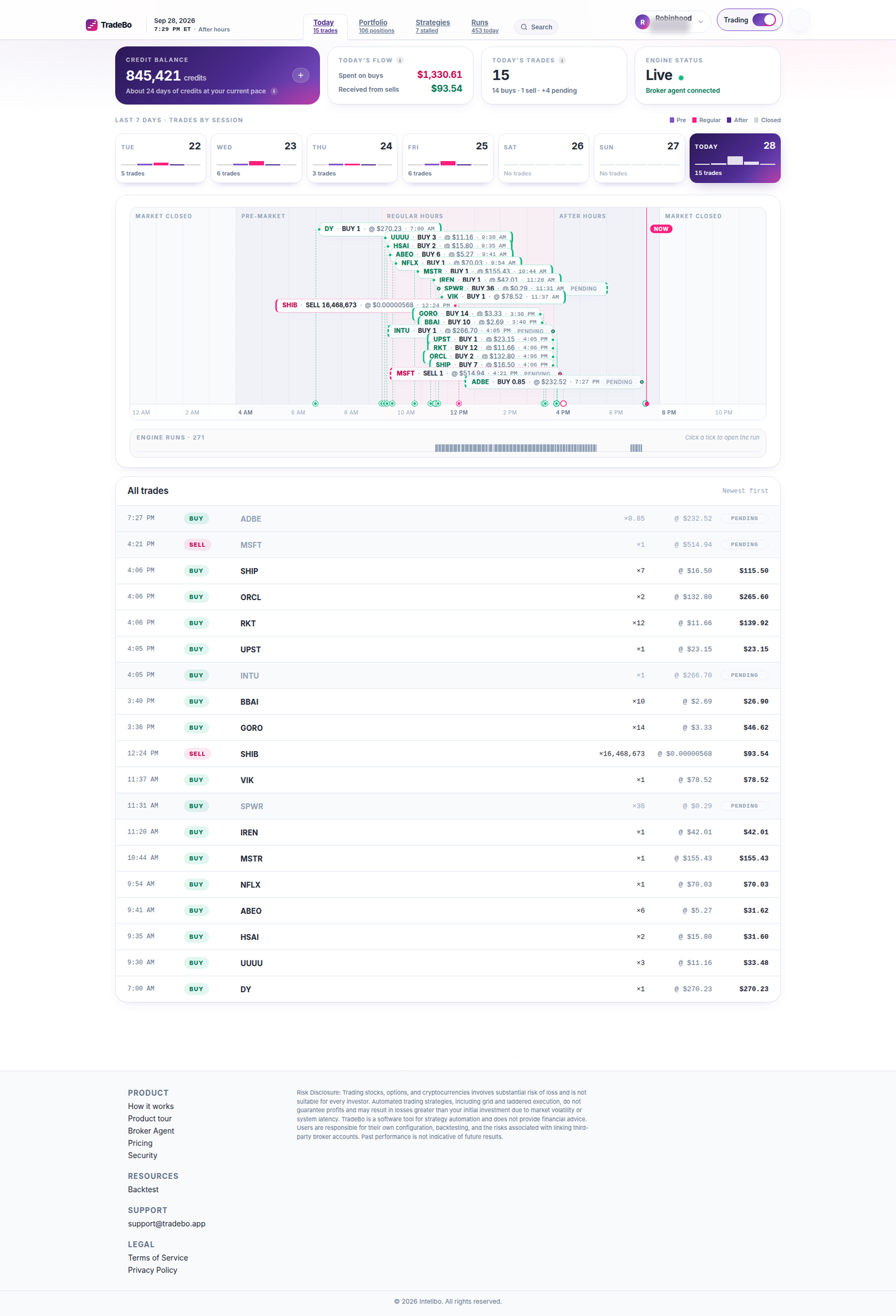The height and width of the screenshot is (1316, 896).
Task: Click the Engine Runs 271 label
Action: tap(170, 437)
